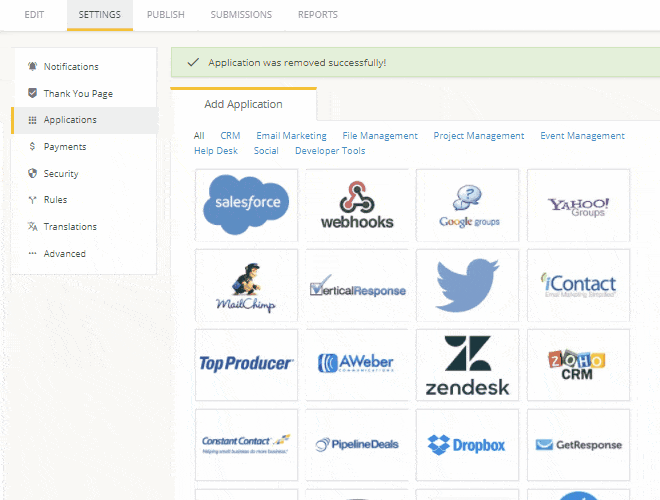Filter by Social category

pyautogui.click(x=266, y=151)
